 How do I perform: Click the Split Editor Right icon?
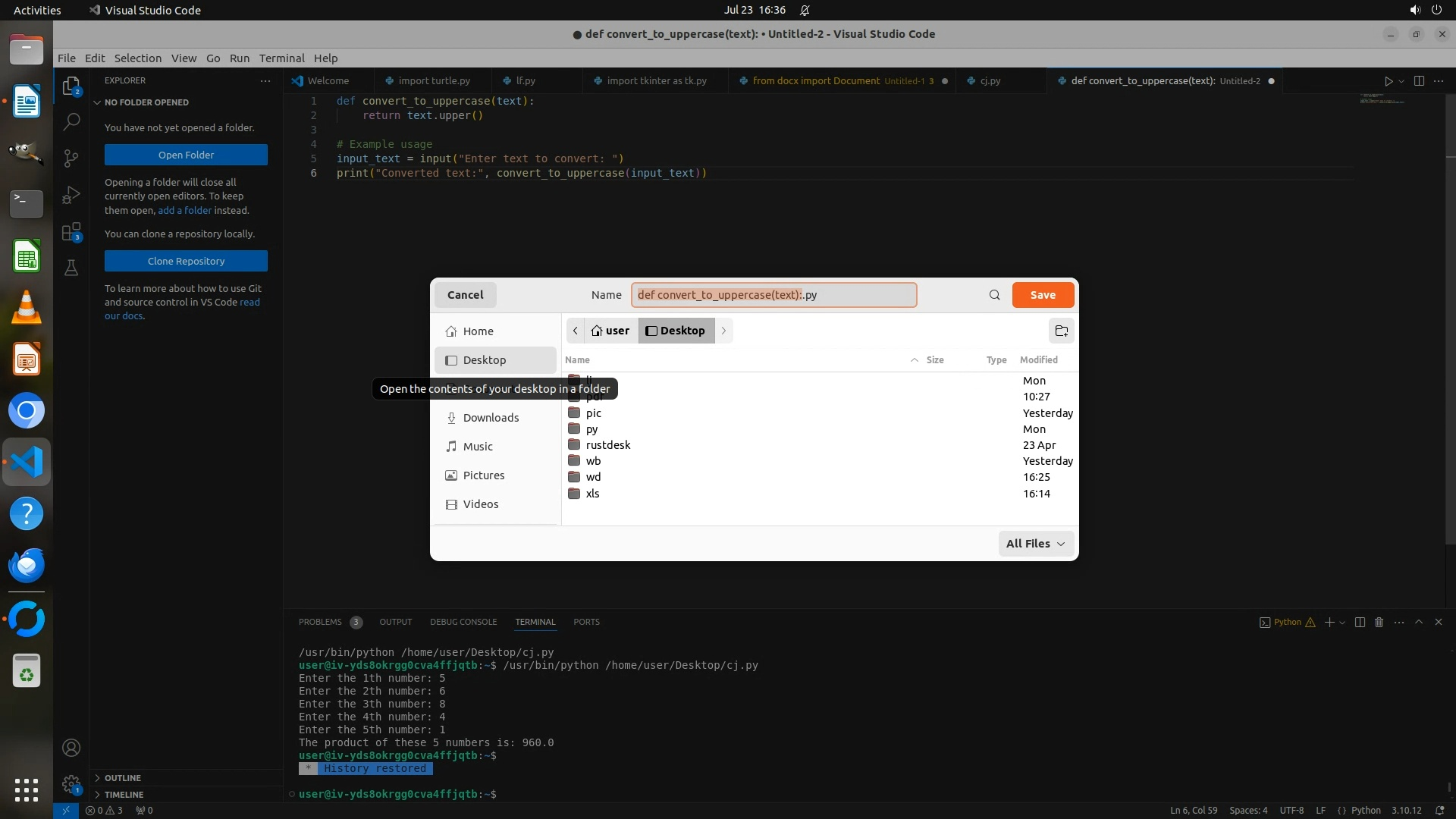1419,81
